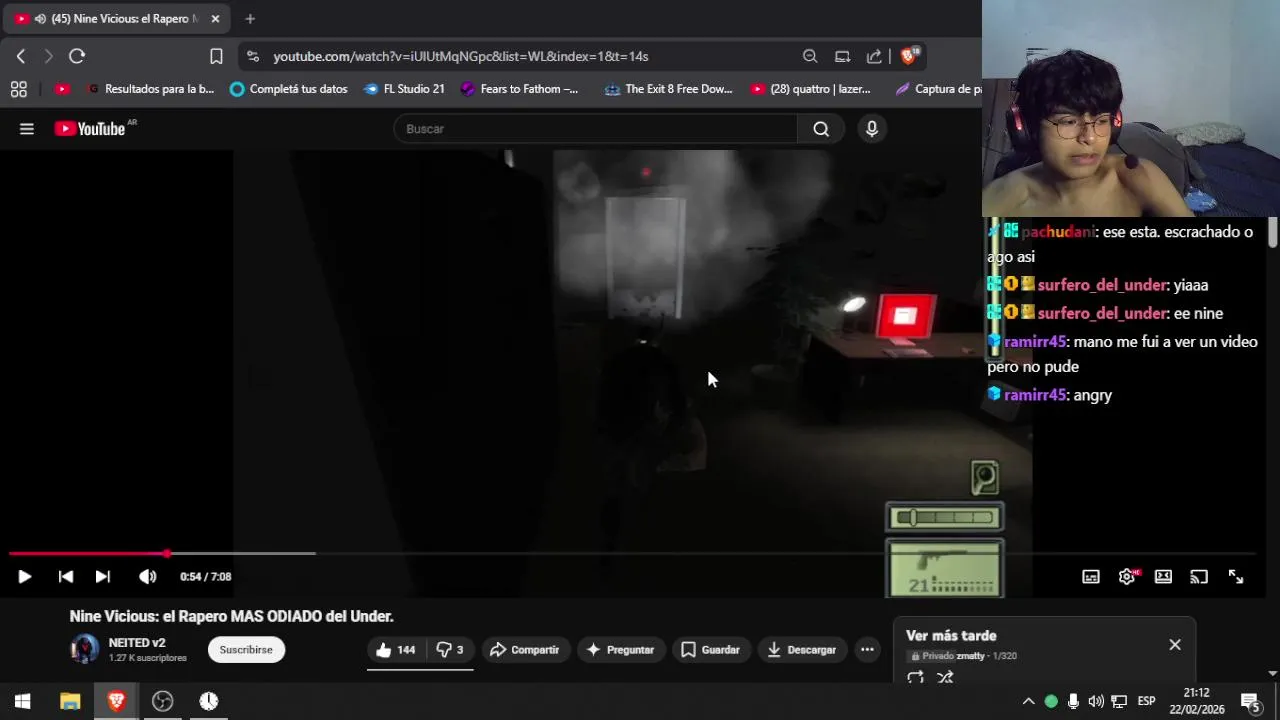Skip to next video in playlist
This screenshot has width=1280, height=720.
click(102, 577)
